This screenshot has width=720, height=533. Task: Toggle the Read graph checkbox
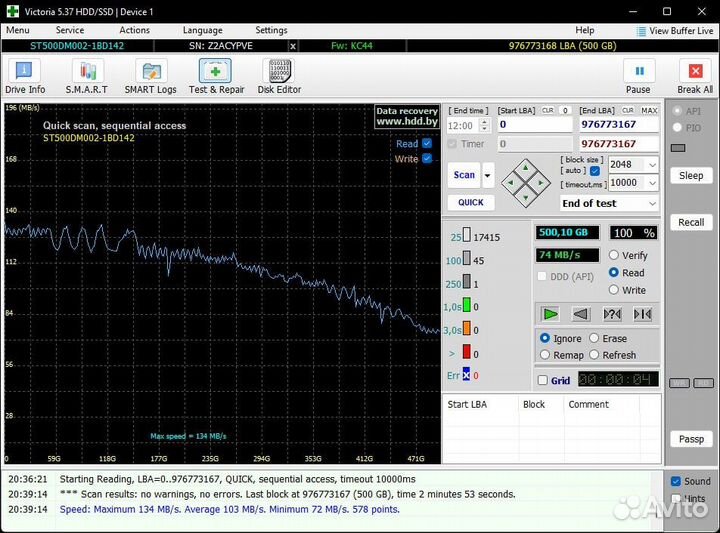point(427,143)
